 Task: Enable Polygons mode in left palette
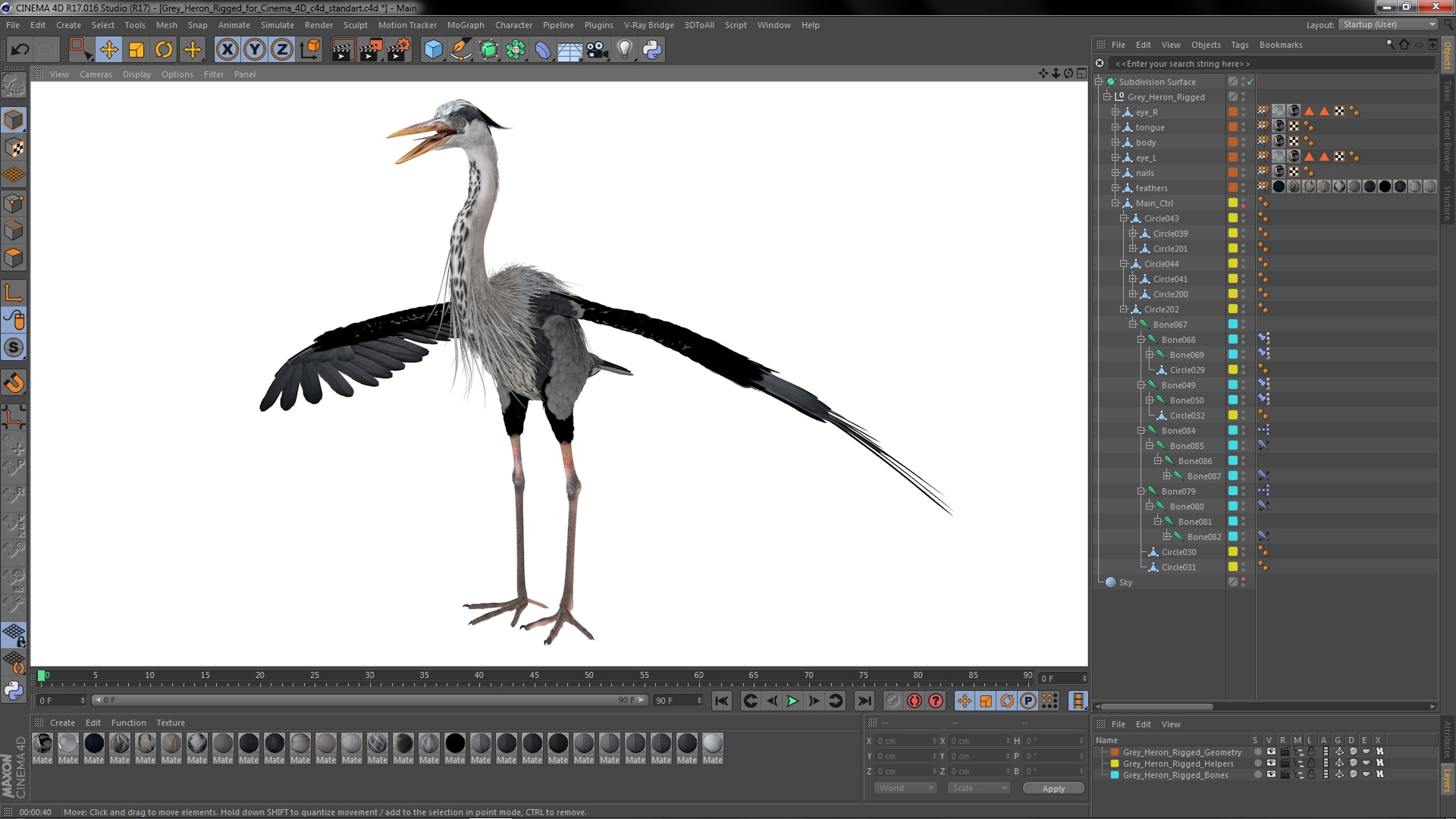14,258
